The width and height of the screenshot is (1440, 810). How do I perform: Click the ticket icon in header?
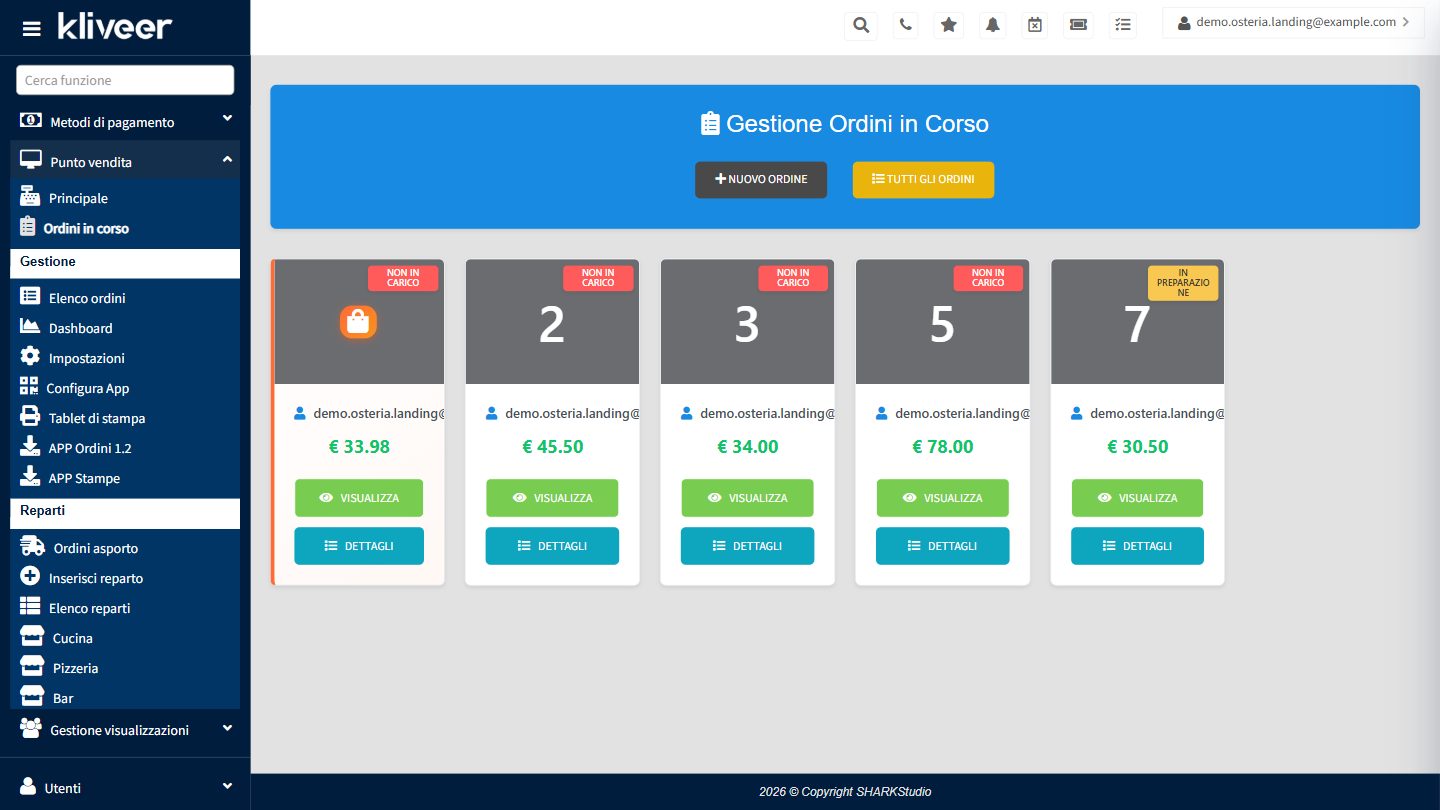(x=1079, y=25)
